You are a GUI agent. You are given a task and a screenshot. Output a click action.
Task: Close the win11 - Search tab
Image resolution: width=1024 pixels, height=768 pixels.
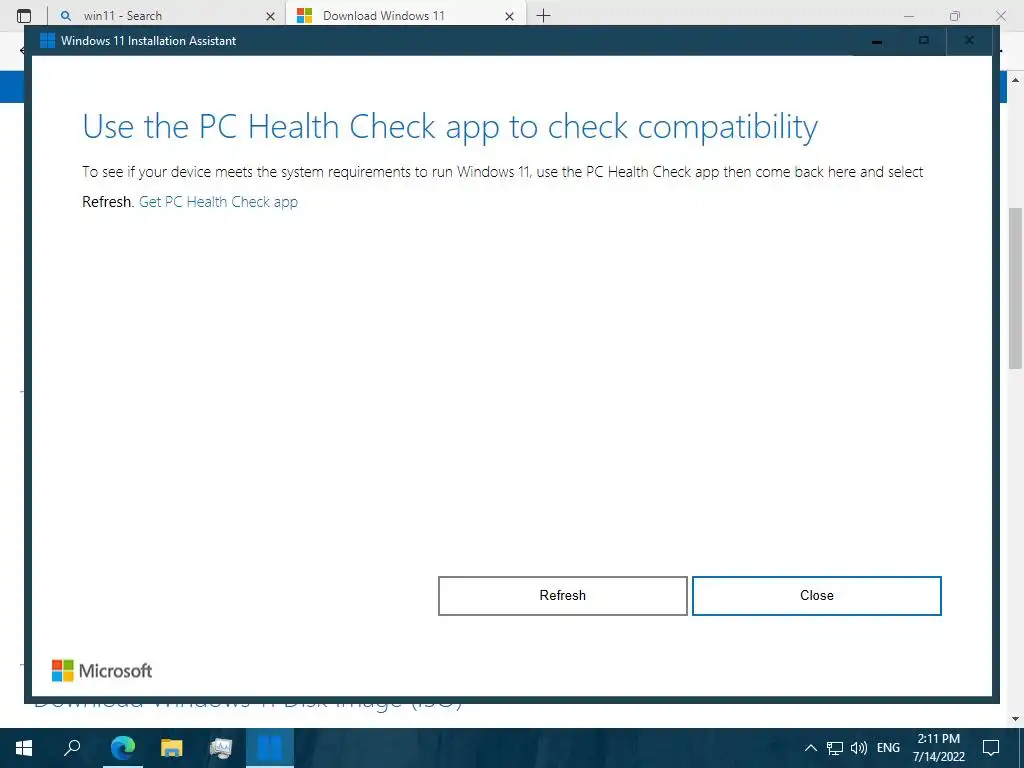pyautogui.click(x=270, y=16)
